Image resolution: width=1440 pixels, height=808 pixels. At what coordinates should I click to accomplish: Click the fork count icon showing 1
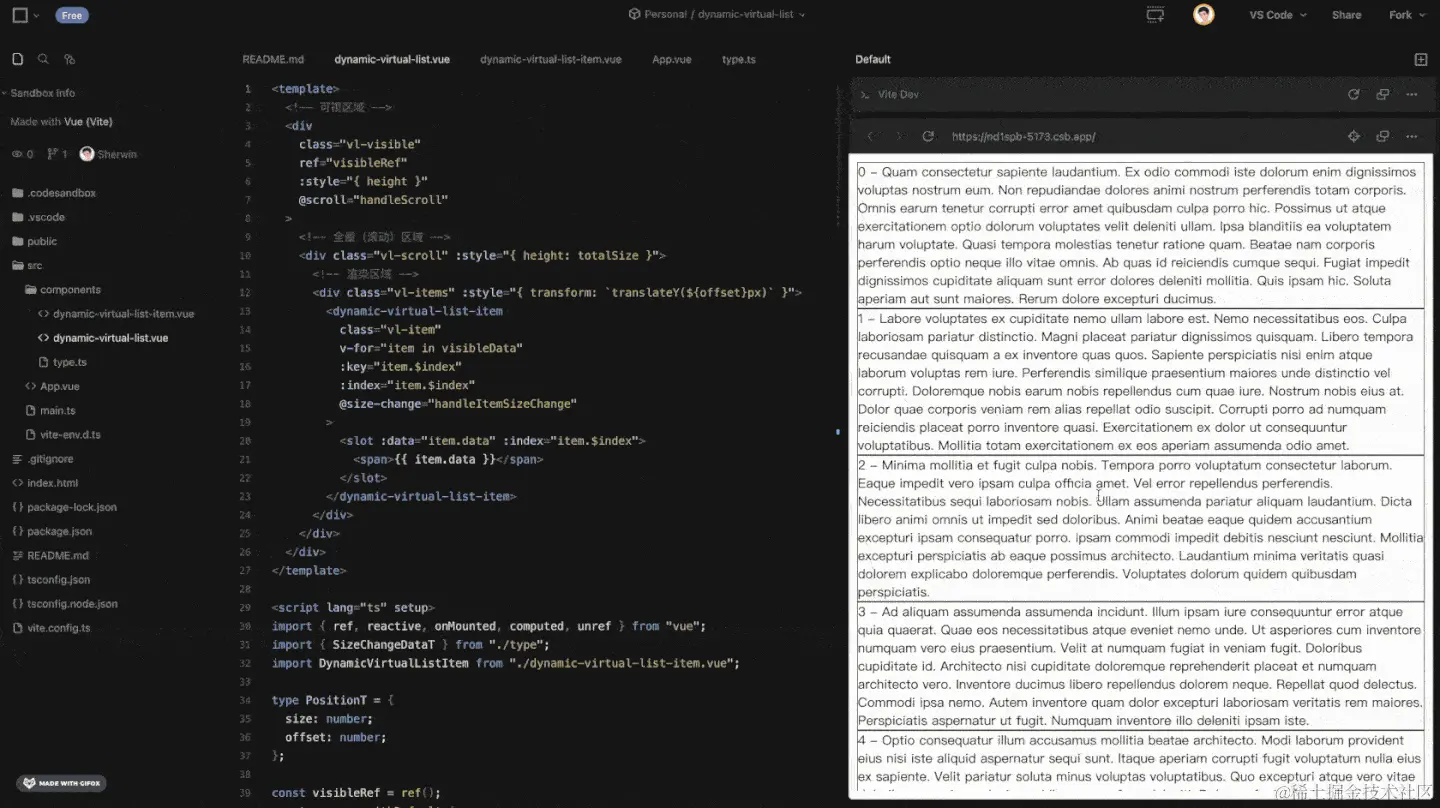[57, 154]
